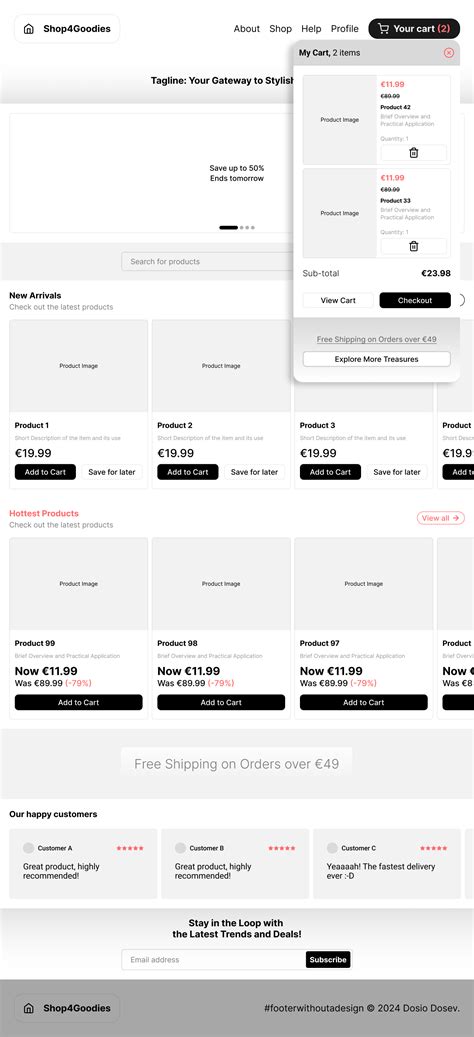
Task: Click the Subscribe newsletter button
Action: pos(328,960)
